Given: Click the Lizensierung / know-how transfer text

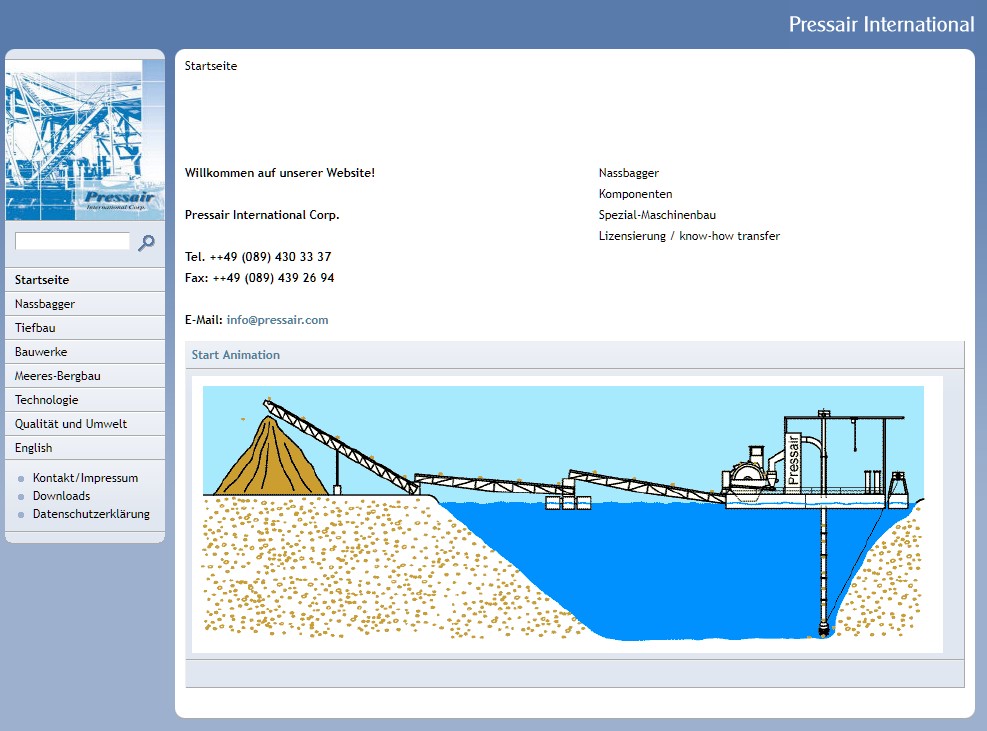Looking at the screenshot, I should 689,236.
